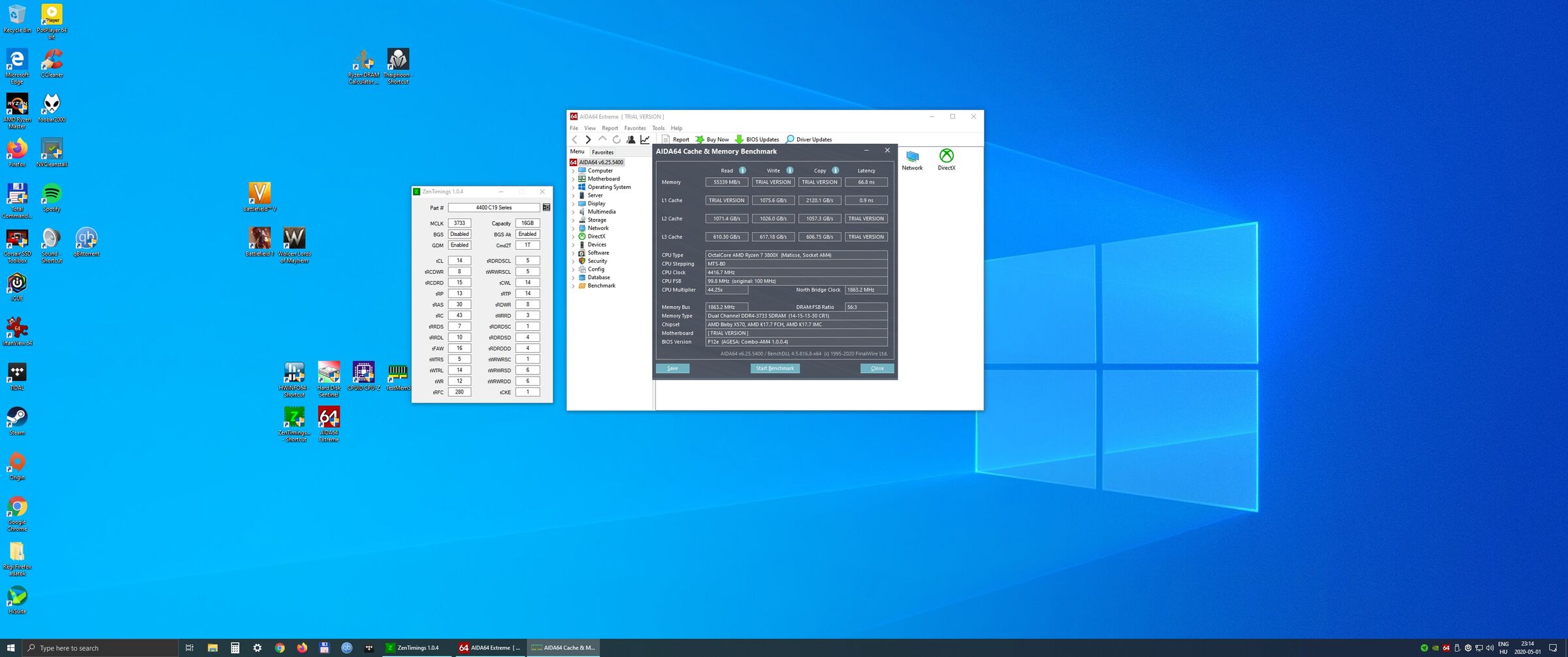The width and height of the screenshot is (1568, 657).
Task: Select the CPUID CPU-Z desktop icon
Action: (363, 376)
